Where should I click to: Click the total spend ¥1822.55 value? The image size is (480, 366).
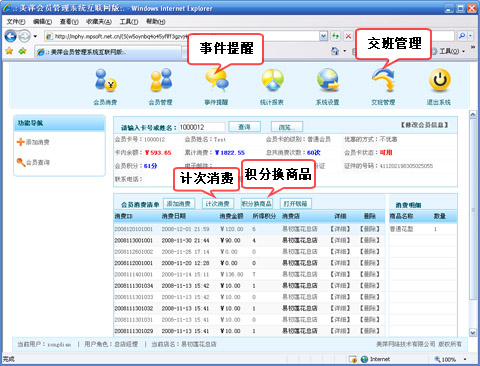point(230,153)
